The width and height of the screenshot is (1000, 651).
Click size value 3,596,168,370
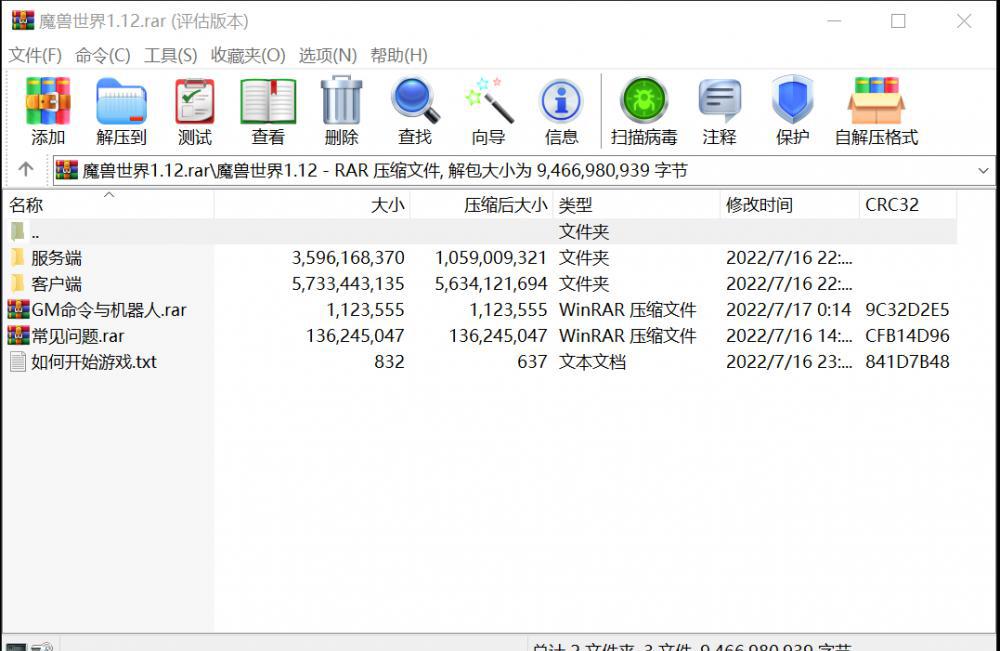point(348,258)
